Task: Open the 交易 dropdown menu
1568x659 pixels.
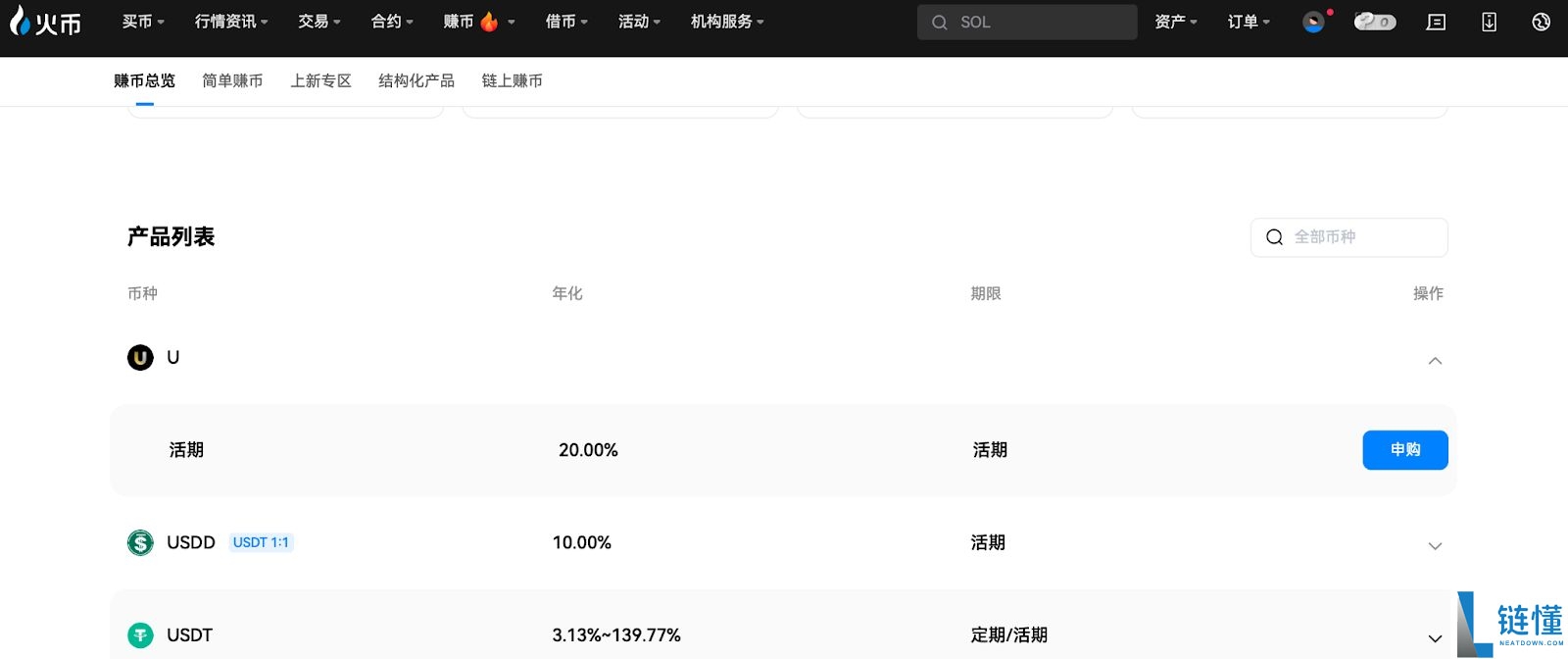Action: [x=319, y=22]
